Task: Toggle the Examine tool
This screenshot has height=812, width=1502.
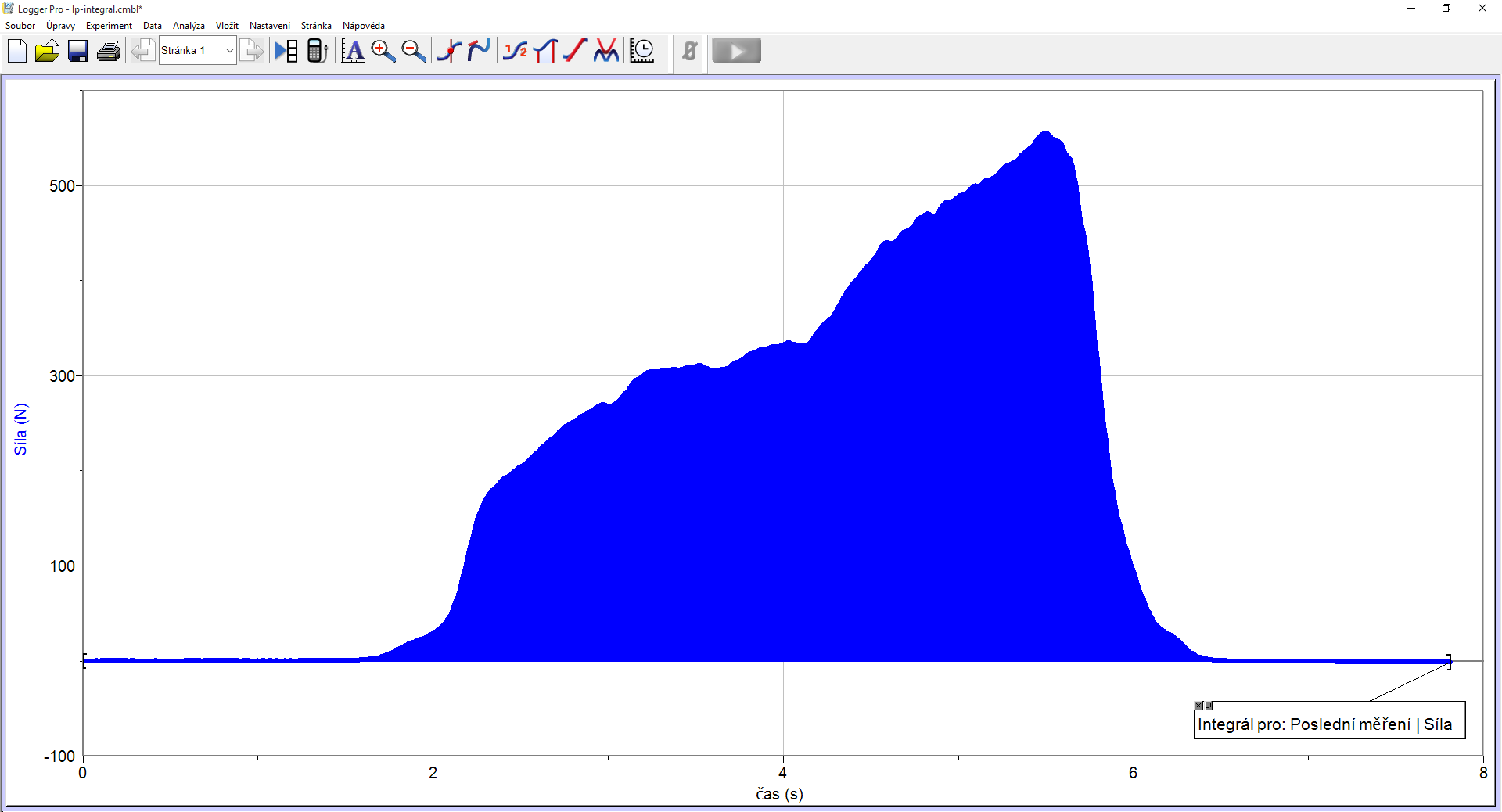Action: pos(449,51)
